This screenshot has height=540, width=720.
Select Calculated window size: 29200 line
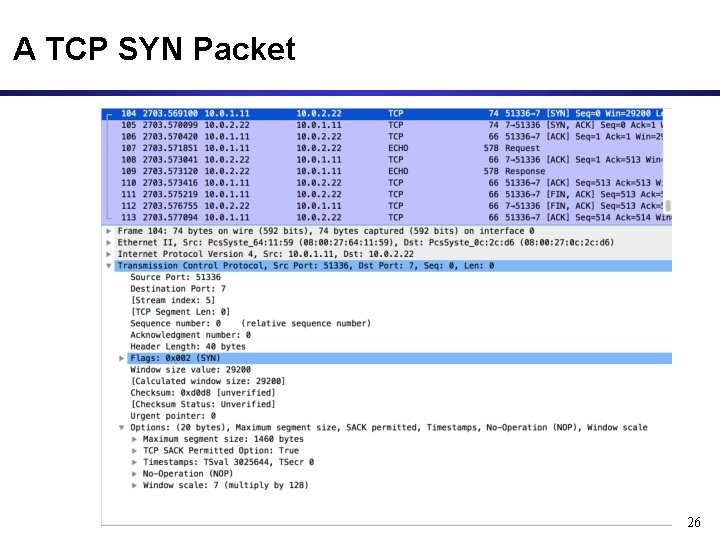coord(208,381)
